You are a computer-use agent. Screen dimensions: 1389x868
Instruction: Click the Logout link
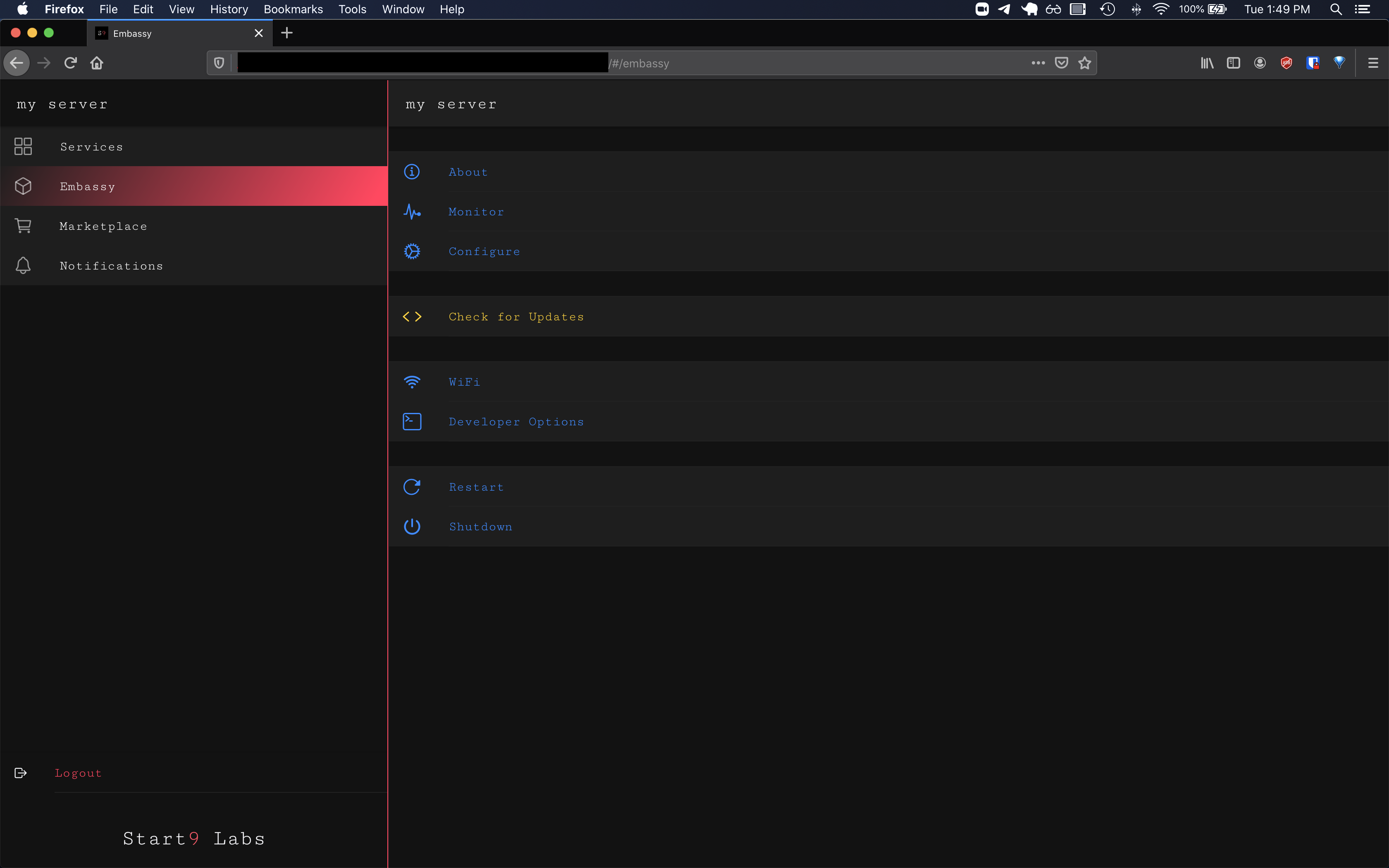pos(78,773)
